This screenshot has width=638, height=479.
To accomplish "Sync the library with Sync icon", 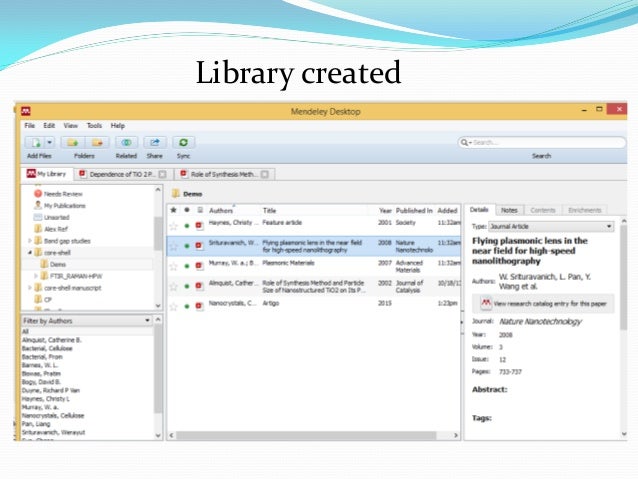I will (184, 142).
